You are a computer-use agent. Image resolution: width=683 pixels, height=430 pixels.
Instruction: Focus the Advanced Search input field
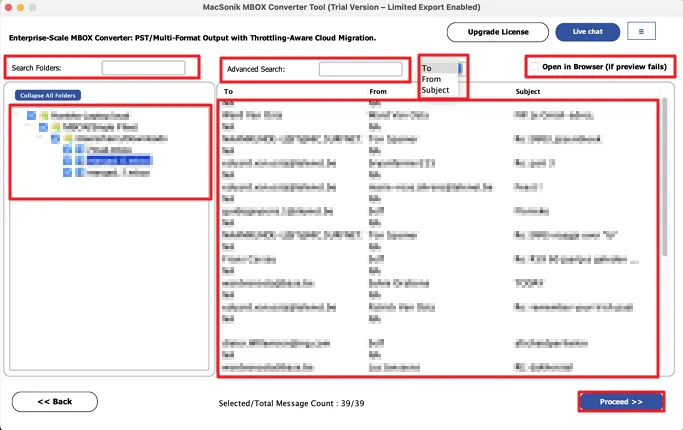(x=361, y=69)
